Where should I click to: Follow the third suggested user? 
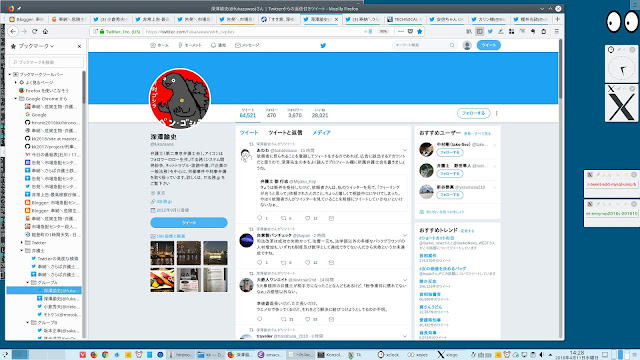point(450,195)
